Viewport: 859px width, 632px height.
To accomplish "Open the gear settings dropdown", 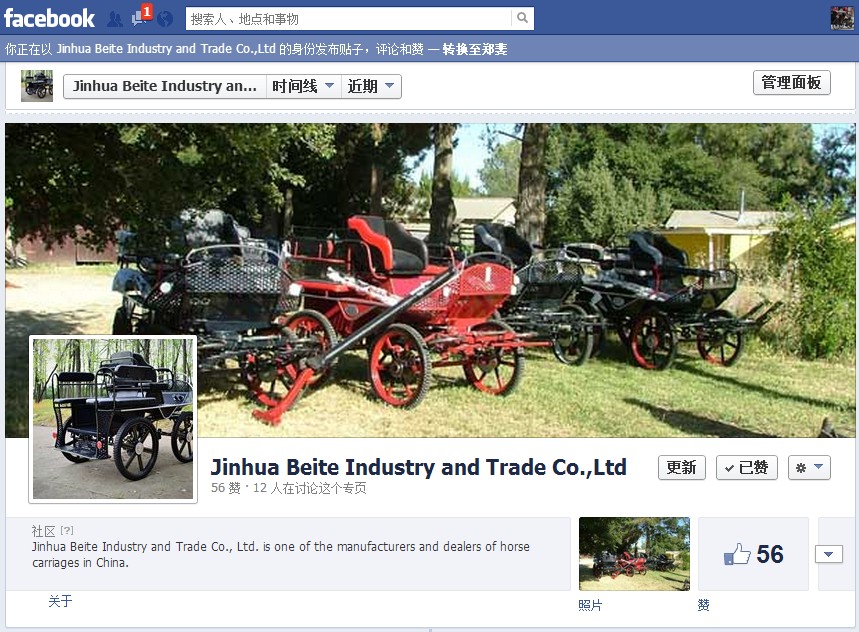I will [809, 468].
